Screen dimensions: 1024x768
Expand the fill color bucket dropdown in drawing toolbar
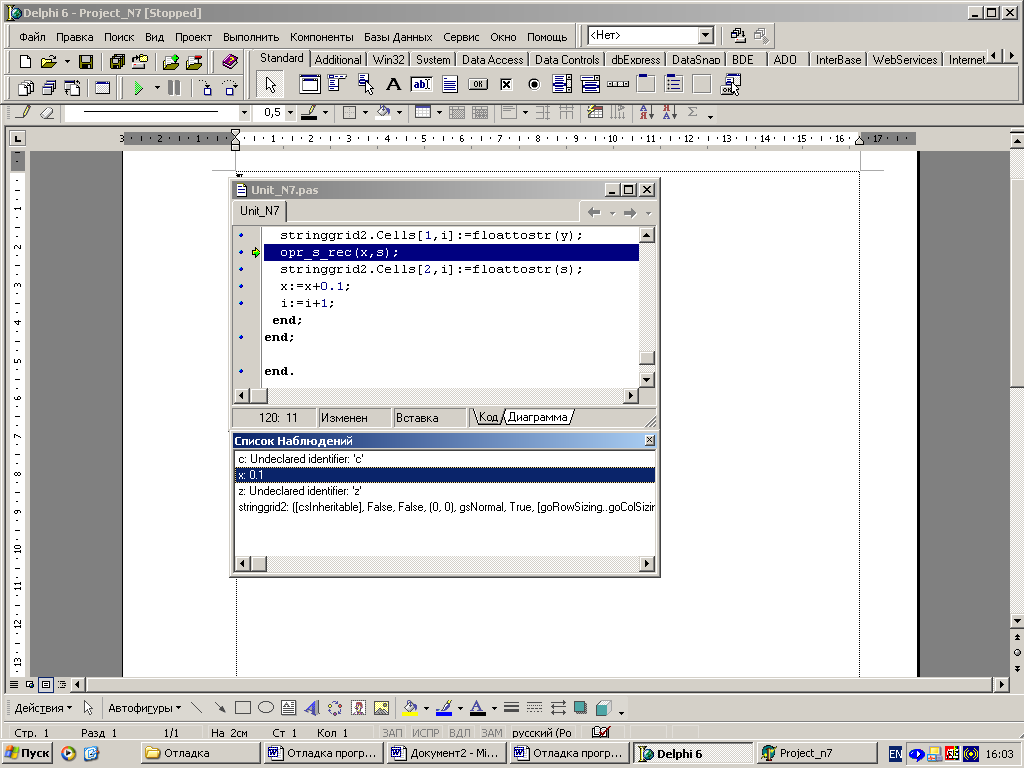point(426,708)
